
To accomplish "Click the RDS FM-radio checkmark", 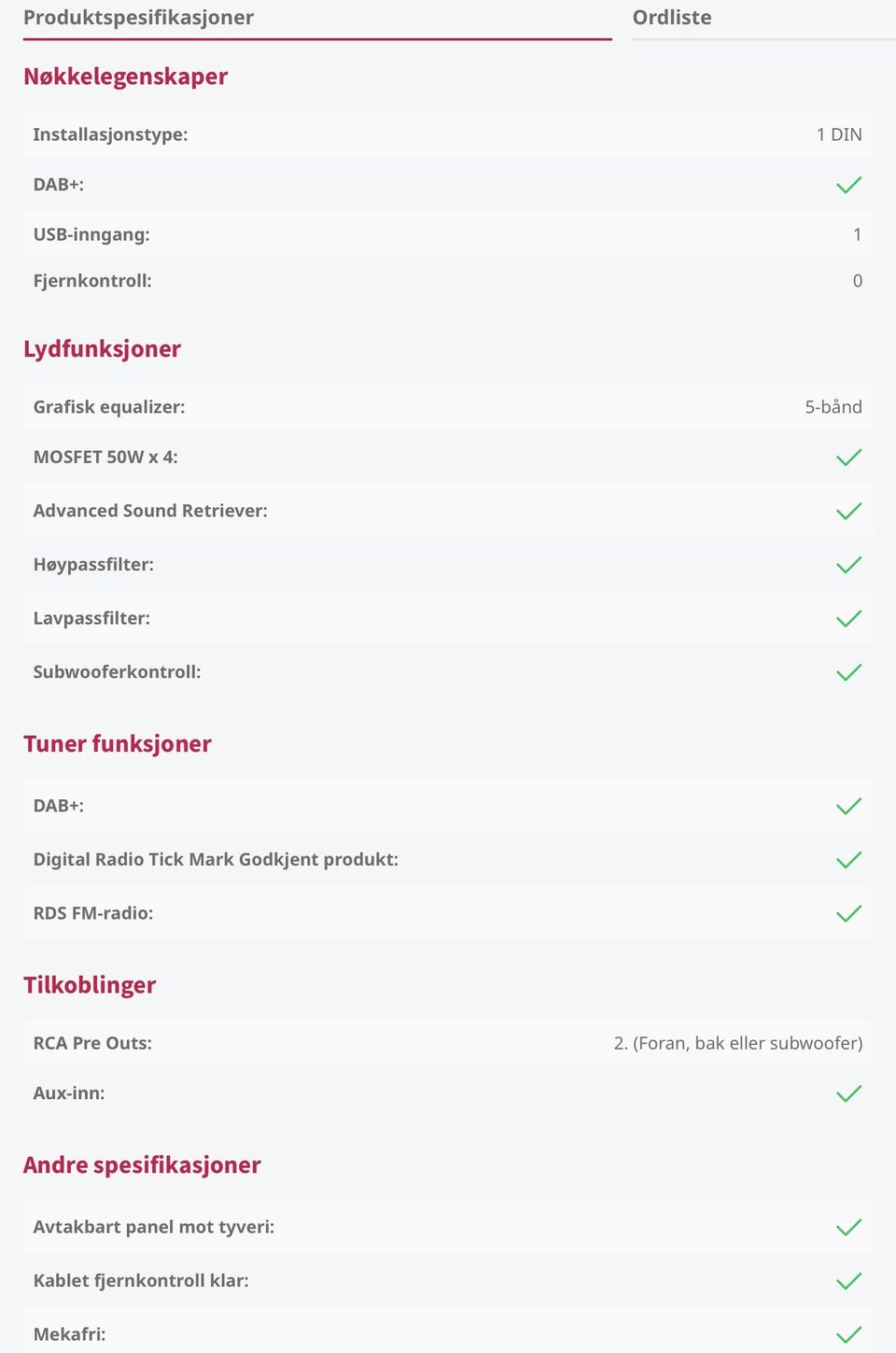I will pyautogui.click(x=848, y=913).
